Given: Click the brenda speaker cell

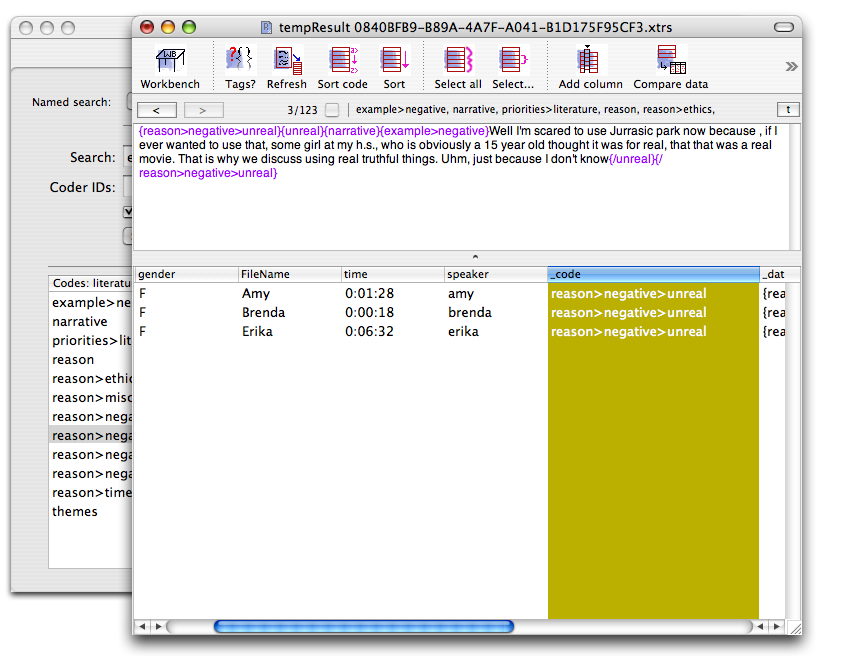Looking at the screenshot, I should click(x=469, y=312).
